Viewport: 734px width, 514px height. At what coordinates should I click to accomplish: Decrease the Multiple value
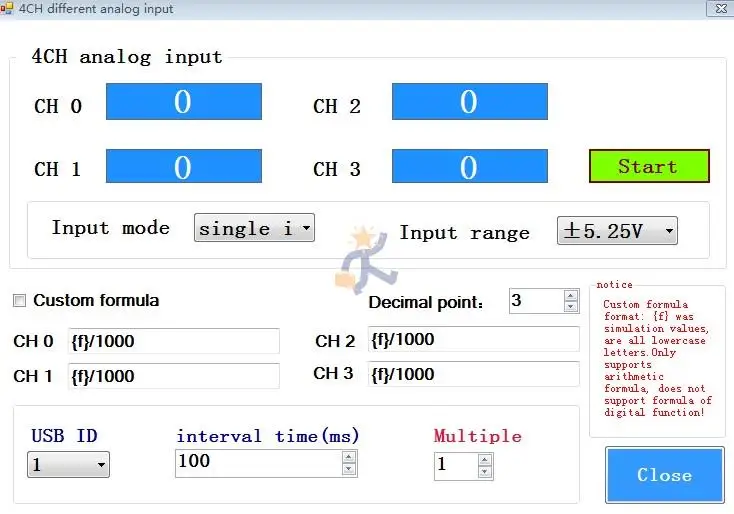click(x=484, y=472)
